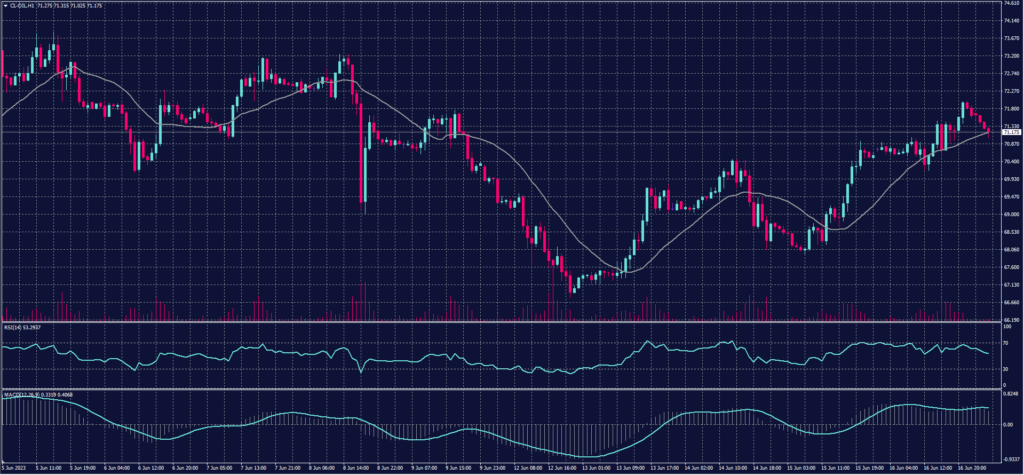
Task: Click the 66.190 bottom price axis label
Action: click(1011, 320)
